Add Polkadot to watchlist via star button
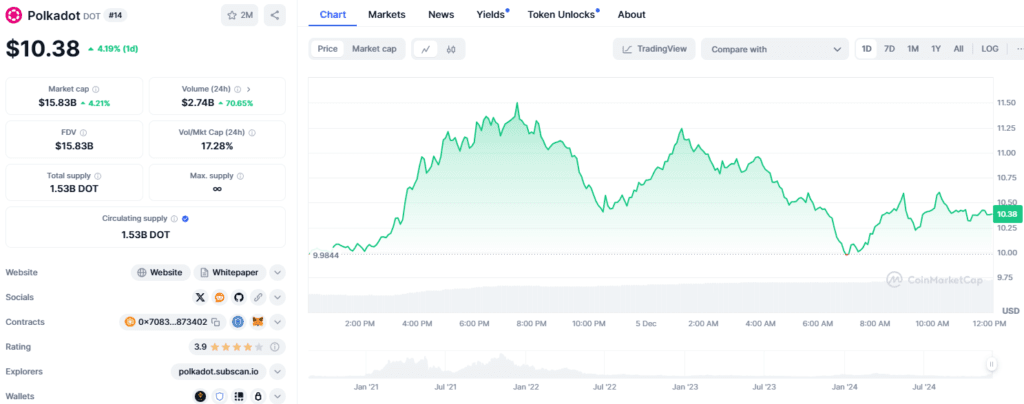 click(x=240, y=15)
